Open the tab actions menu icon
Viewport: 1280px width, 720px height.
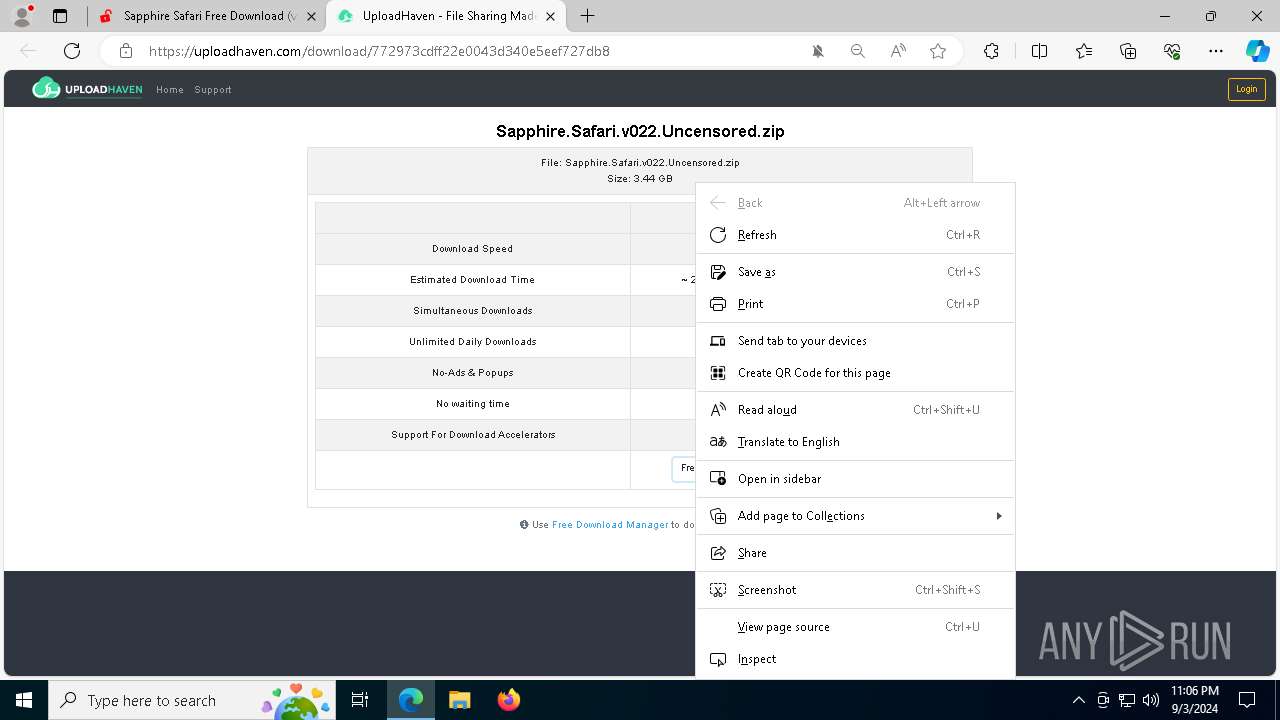(x=60, y=16)
